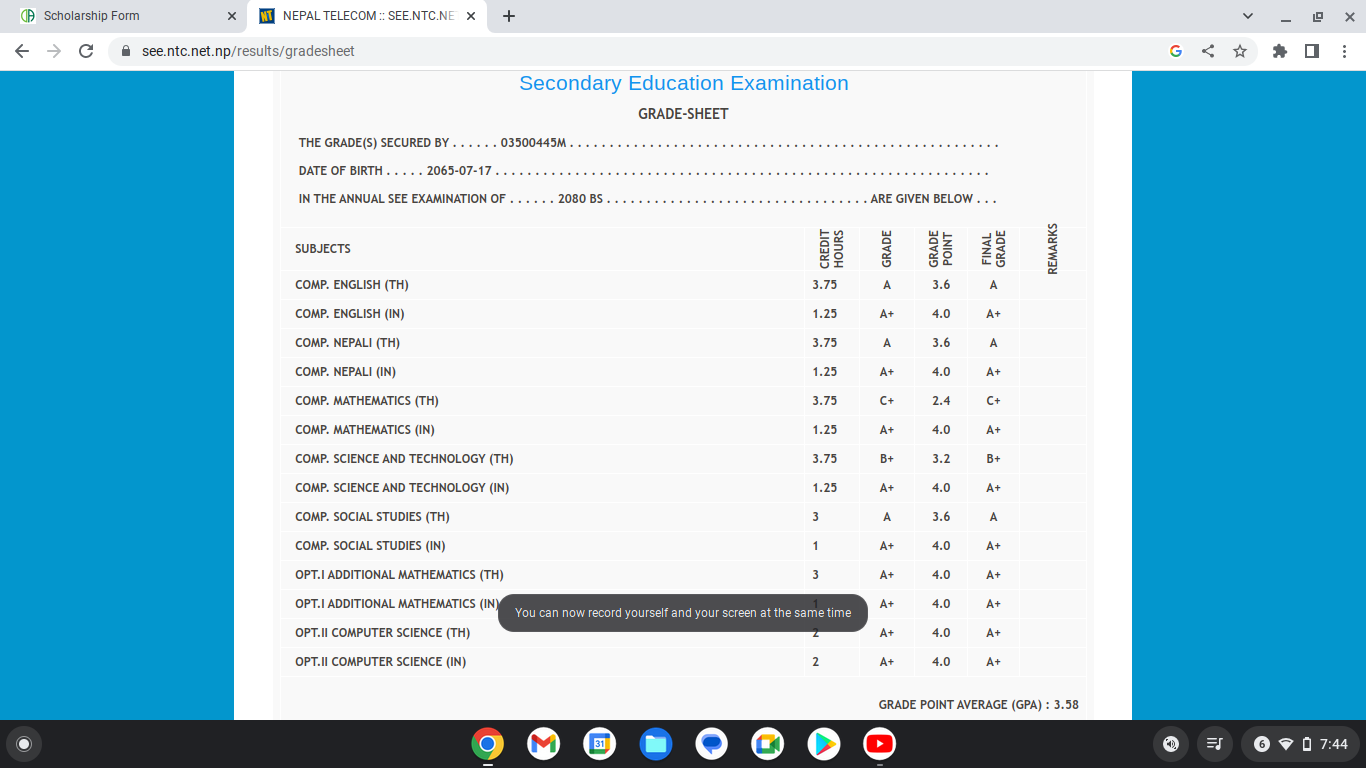Click the launcher circle button
Screen dimensions: 1366x768
pos(24,744)
